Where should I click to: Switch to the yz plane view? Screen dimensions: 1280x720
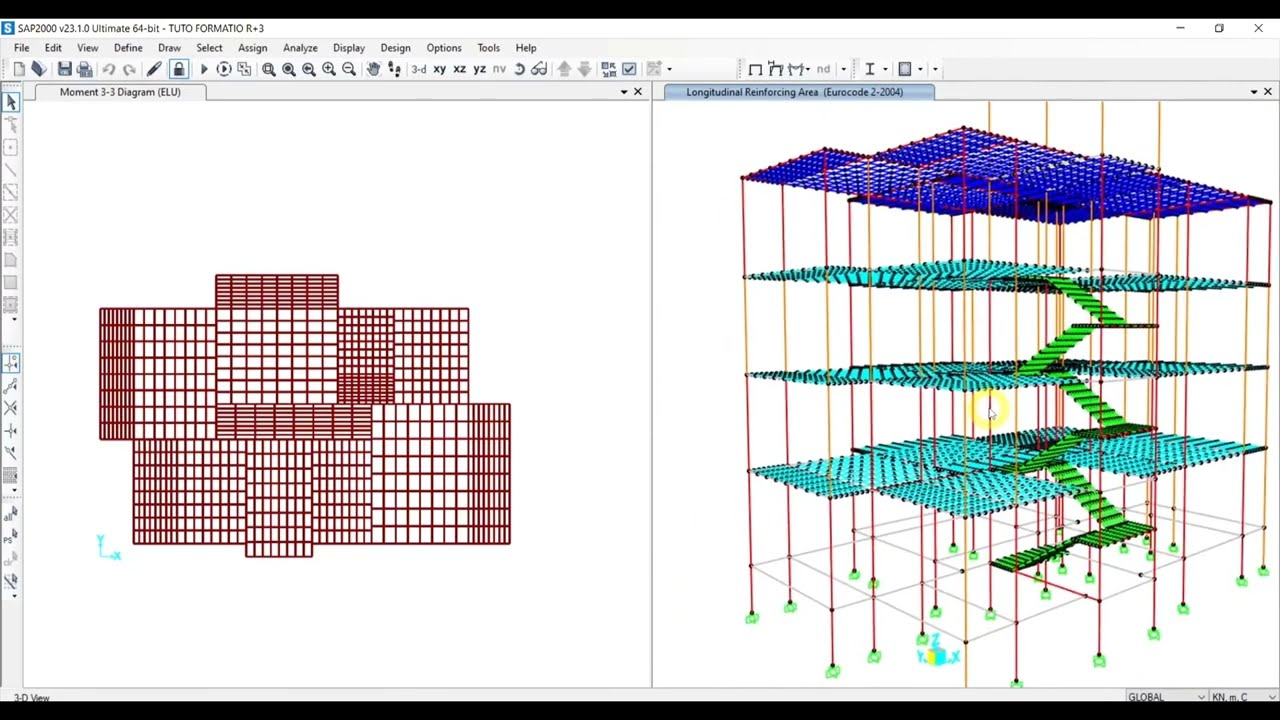point(479,69)
